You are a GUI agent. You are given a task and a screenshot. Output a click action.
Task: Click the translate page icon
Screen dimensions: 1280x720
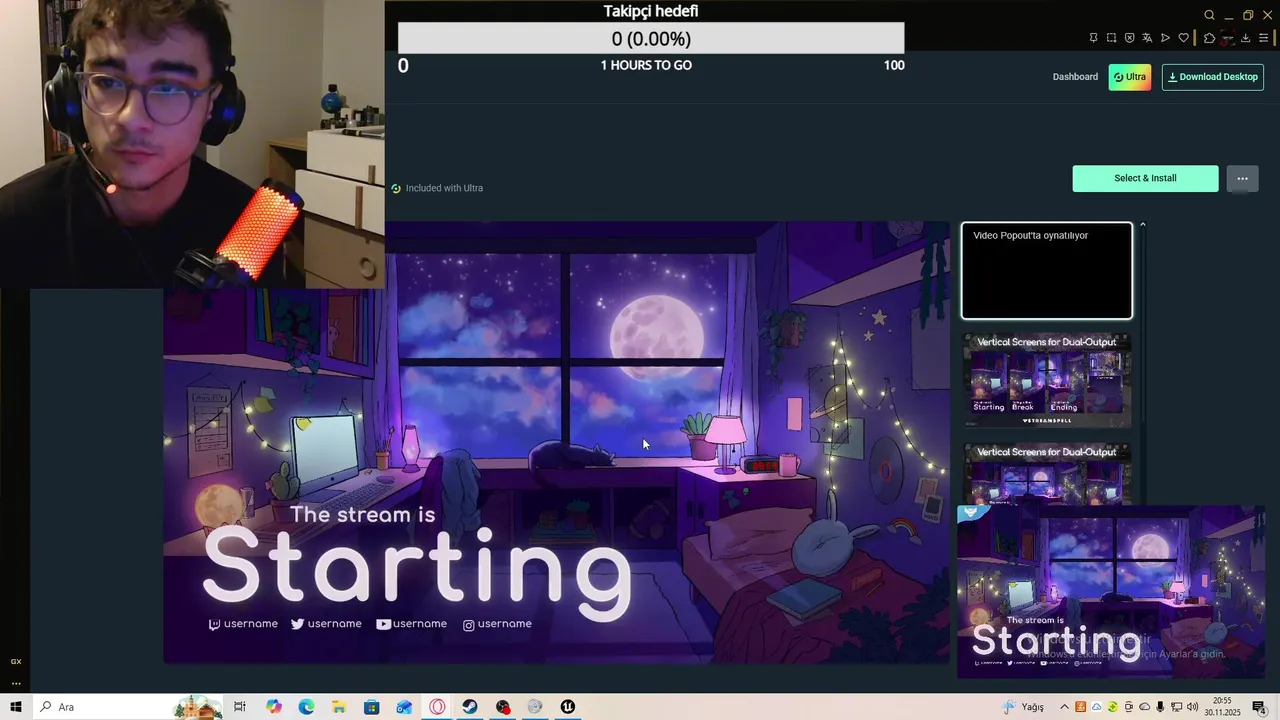1147,38
